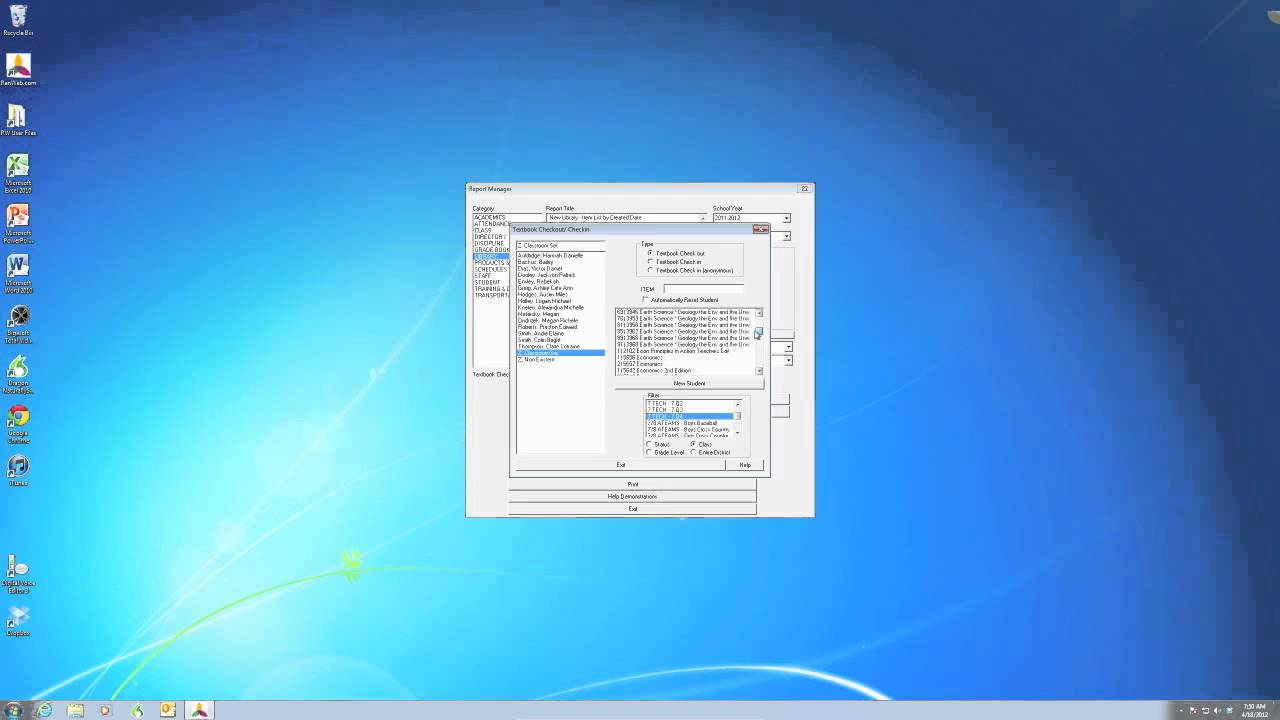Open the Report Title dropdown
Screen dimensions: 1280x720
click(703, 218)
